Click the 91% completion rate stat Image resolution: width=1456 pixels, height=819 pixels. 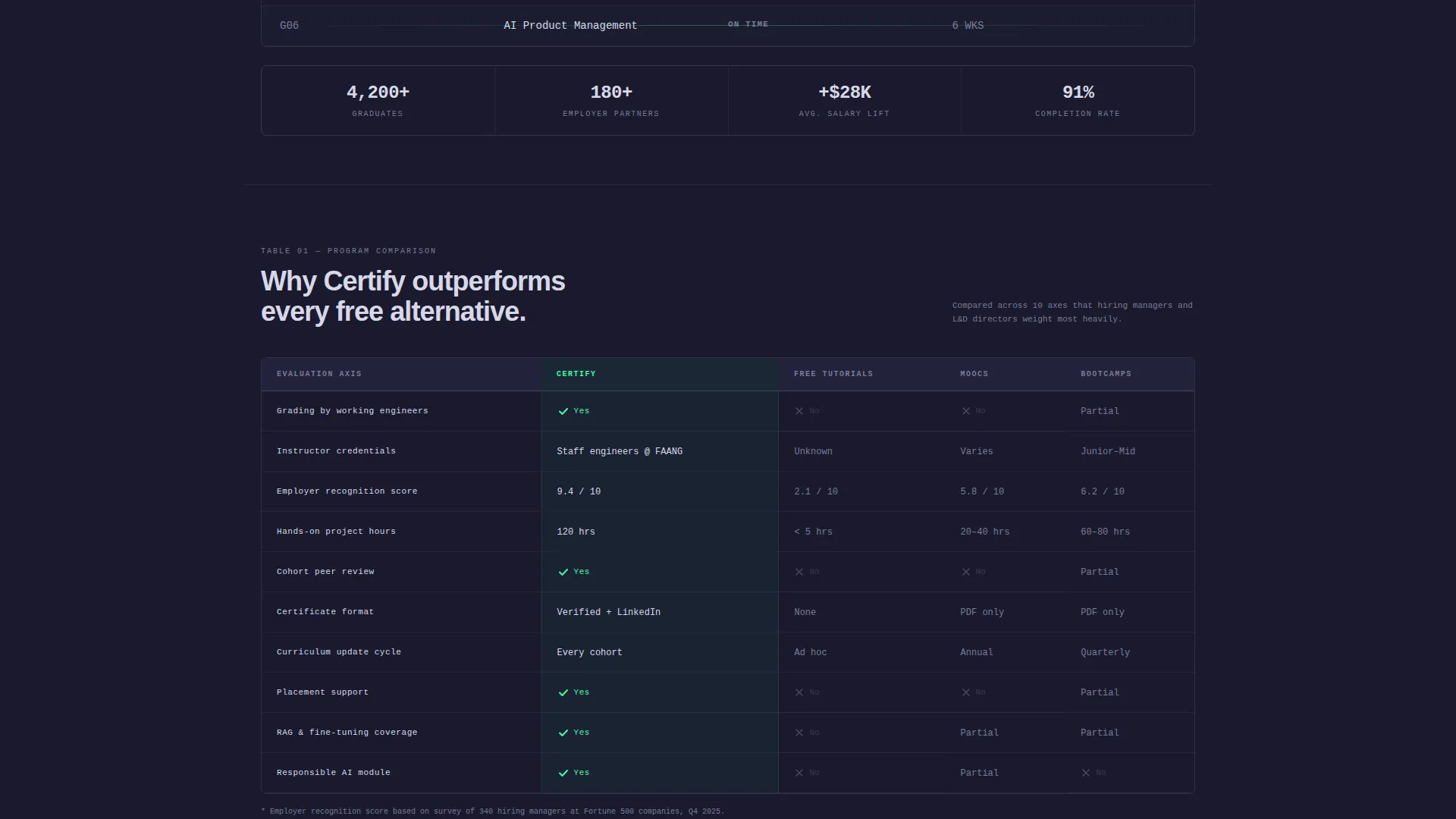pyautogui.click(x=1078, y=93)
